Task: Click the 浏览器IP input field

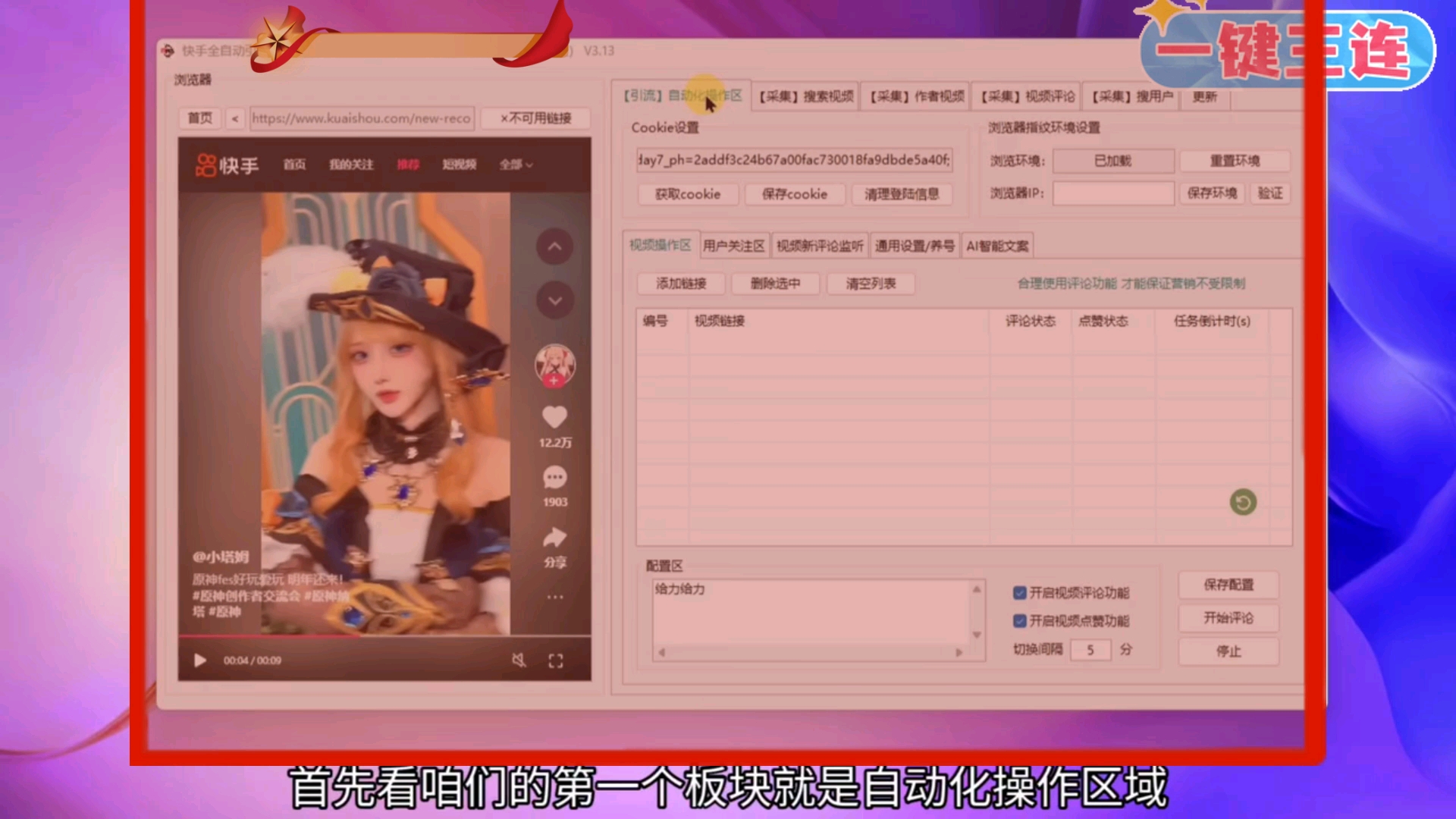Action: tap(1113, 193)
